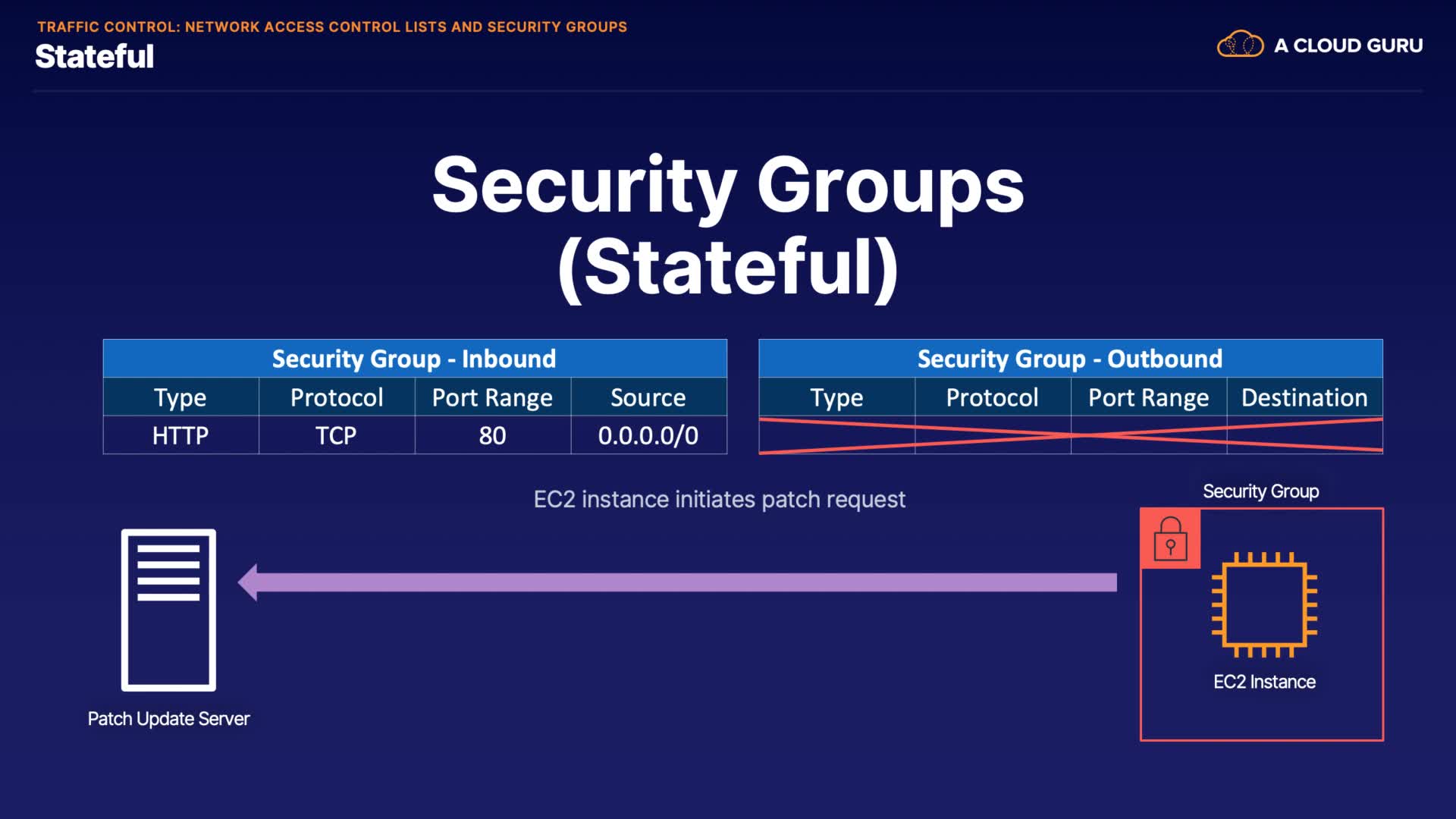This screenshot has width=1456, height=819.
Task: Click the purple arrow pointing to server
Action: coord(677,582)
